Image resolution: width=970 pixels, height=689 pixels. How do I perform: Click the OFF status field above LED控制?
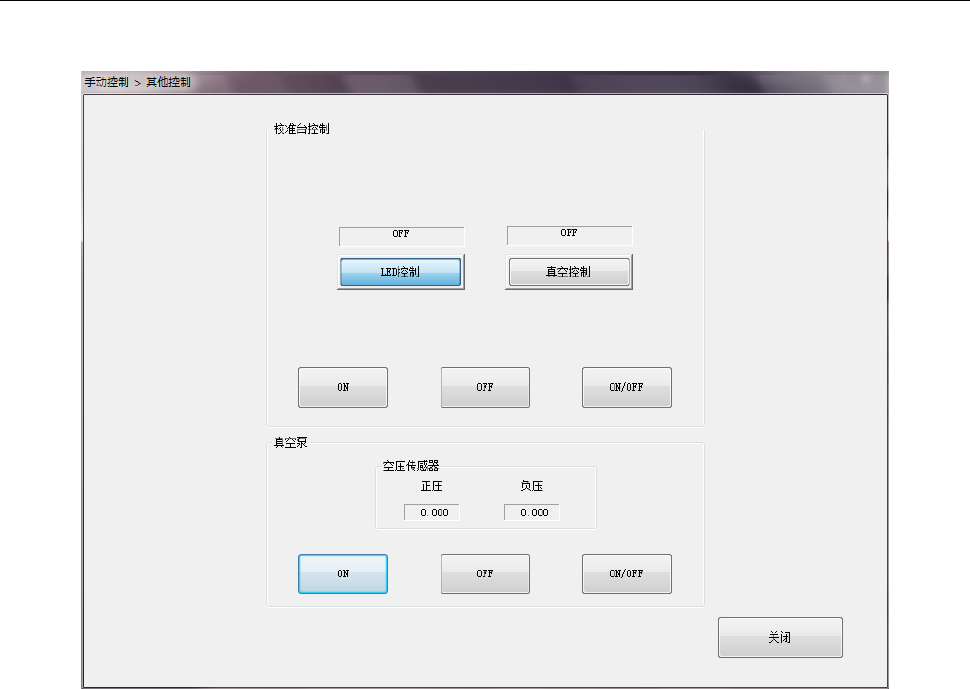pos(401,236)
